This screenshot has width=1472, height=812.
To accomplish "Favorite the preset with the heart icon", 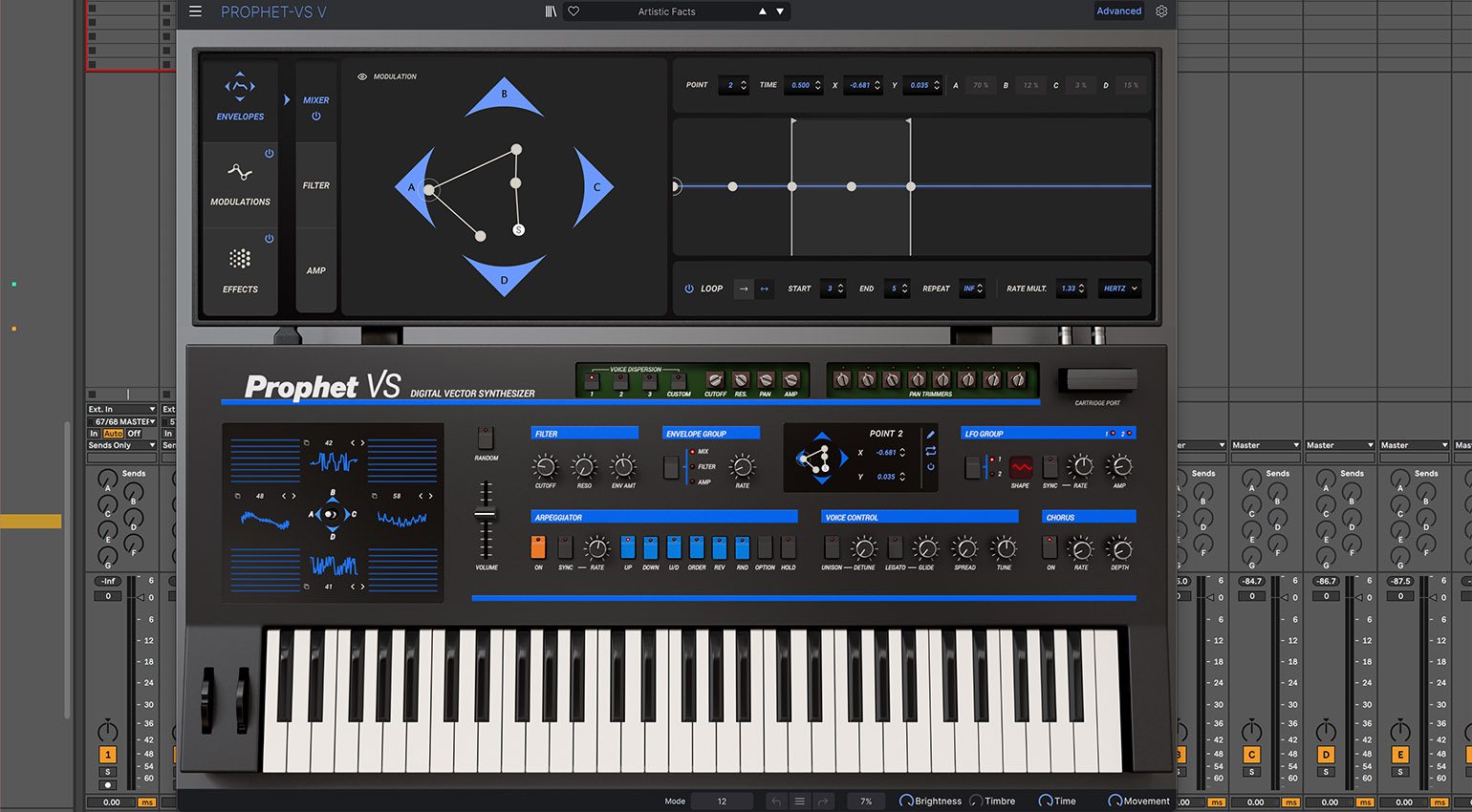I will pyautogui.click(x=574, y=11).
